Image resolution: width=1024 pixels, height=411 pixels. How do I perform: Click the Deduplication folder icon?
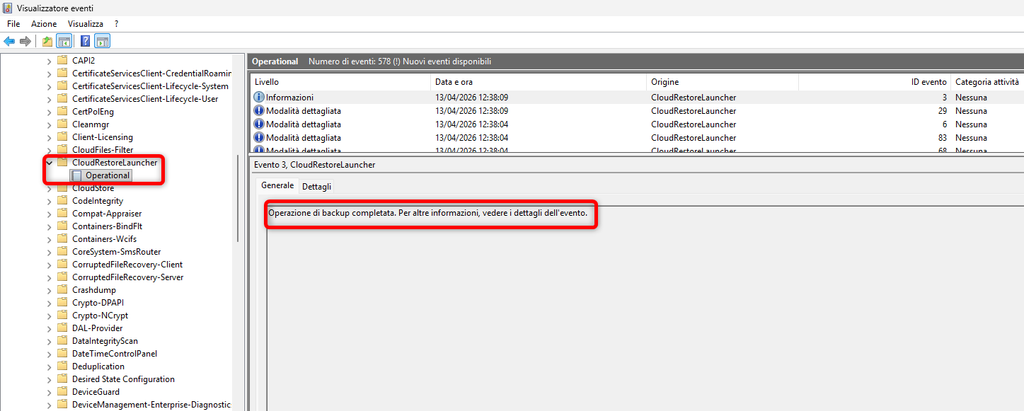(62, 367)
